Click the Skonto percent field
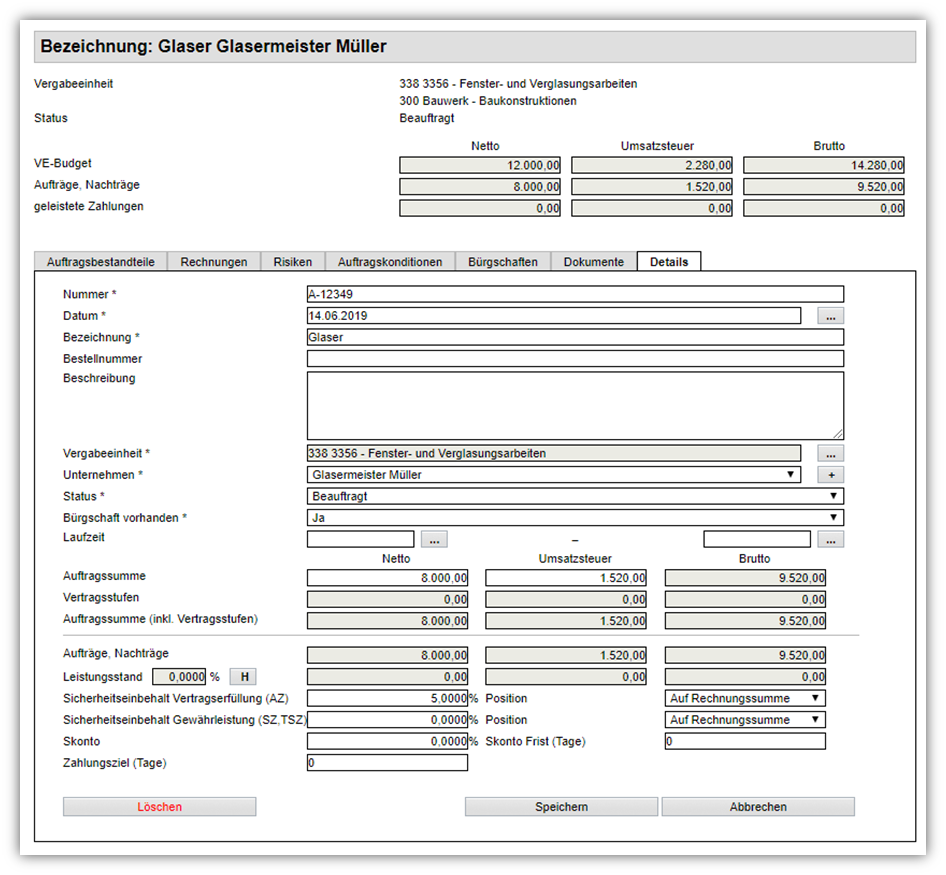Viewport: 946px width, 875px height. [387, 741]
